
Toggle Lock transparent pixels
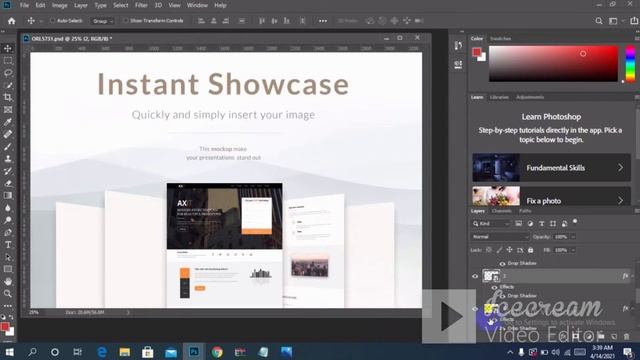(489, 250)
